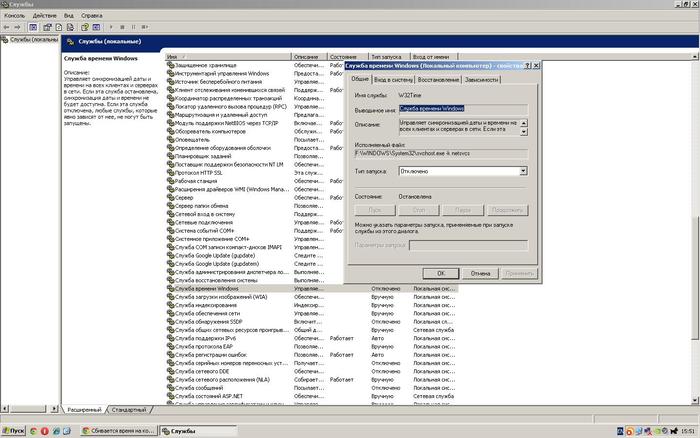700x438 pixels.
Task: Click the gear icon of 'Служба сетевого DDE' row
Action: coord(171,371)
